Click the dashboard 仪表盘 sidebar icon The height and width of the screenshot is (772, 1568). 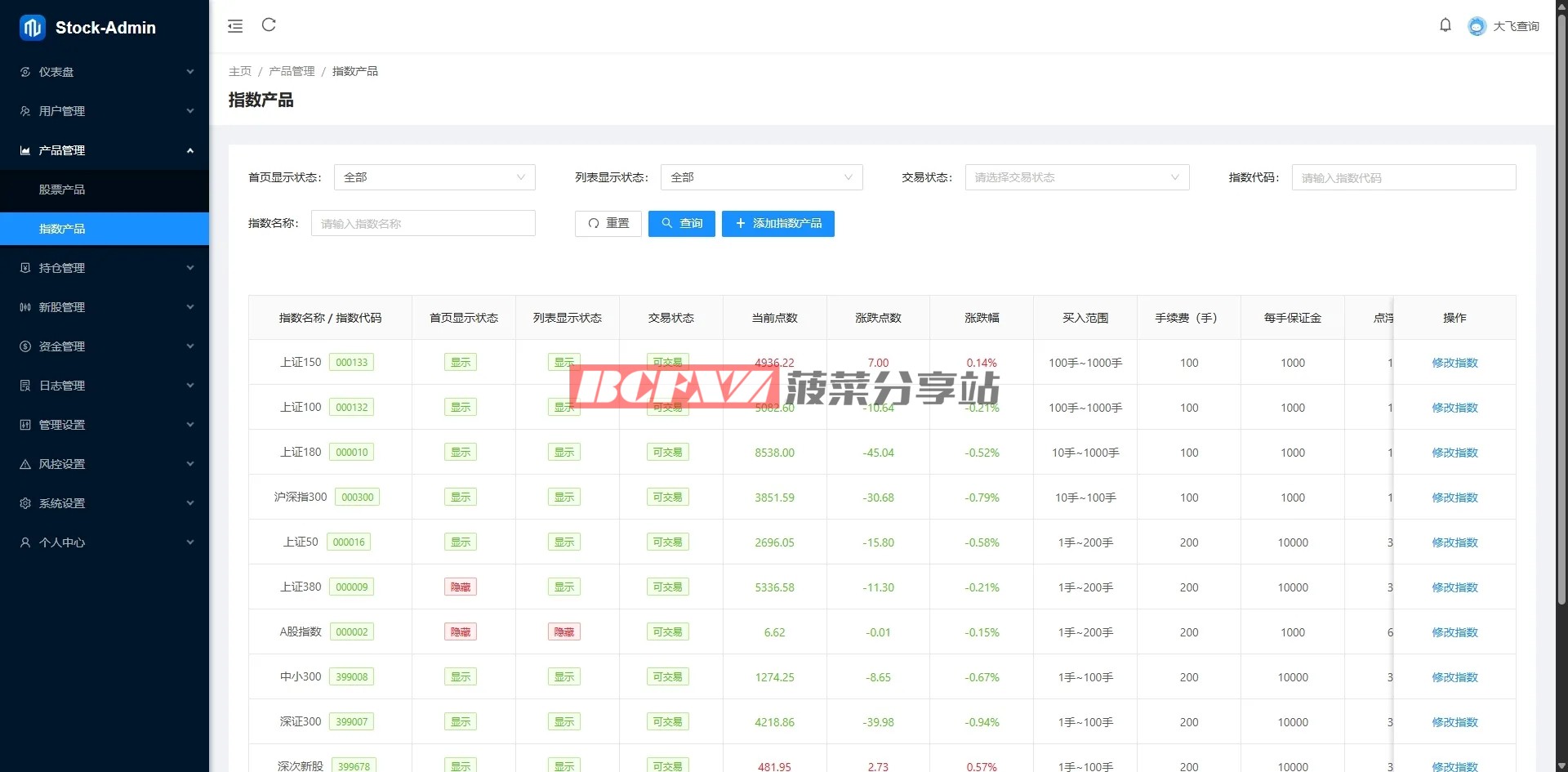(25, 72)
